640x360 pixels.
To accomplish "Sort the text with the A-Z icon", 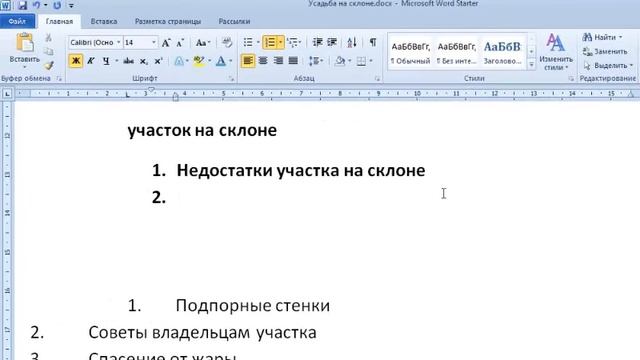I will [x=351, y=42].
